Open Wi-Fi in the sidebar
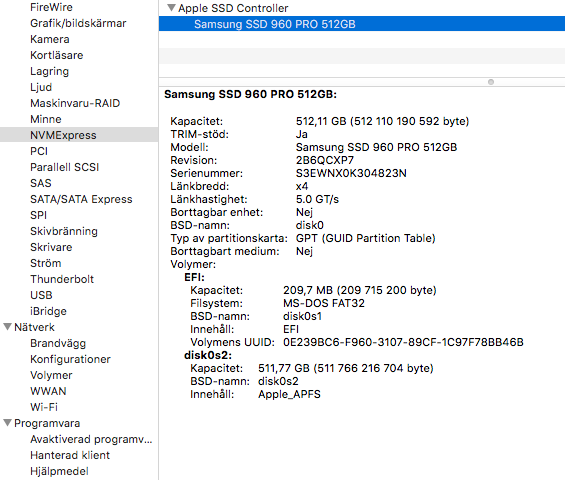The height and width of the screenshot is (480, 565). (44, 407)
